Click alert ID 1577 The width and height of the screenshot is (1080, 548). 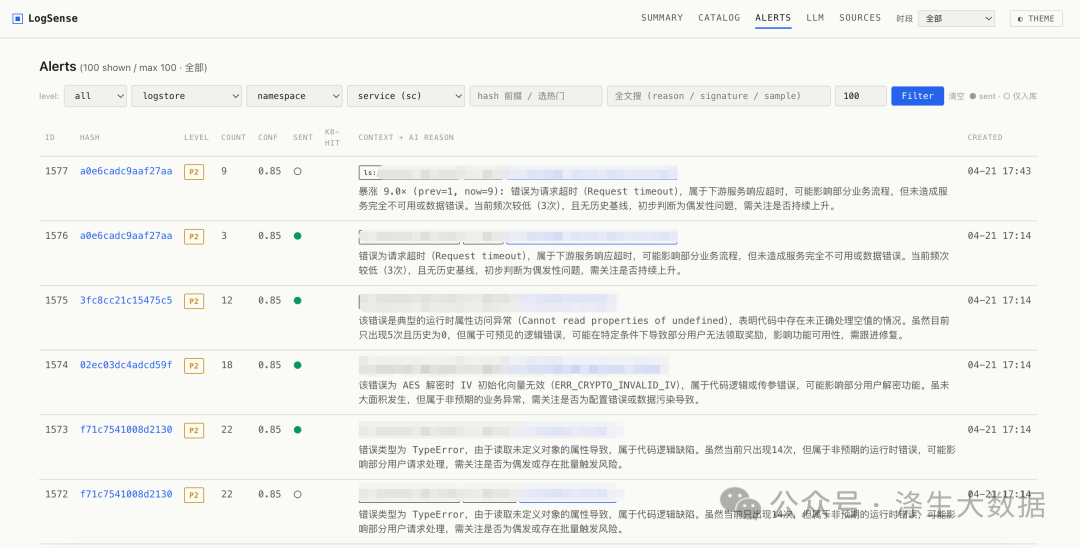pyautogui.click(x=56, y=171)
